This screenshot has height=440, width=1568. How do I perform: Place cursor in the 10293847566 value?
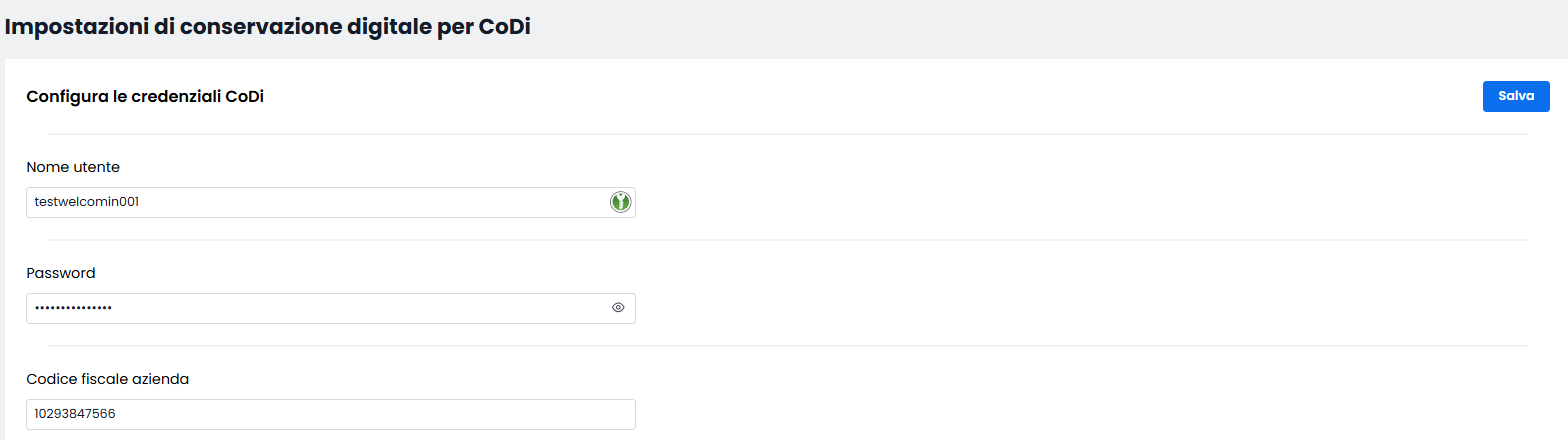click(75, 414)
